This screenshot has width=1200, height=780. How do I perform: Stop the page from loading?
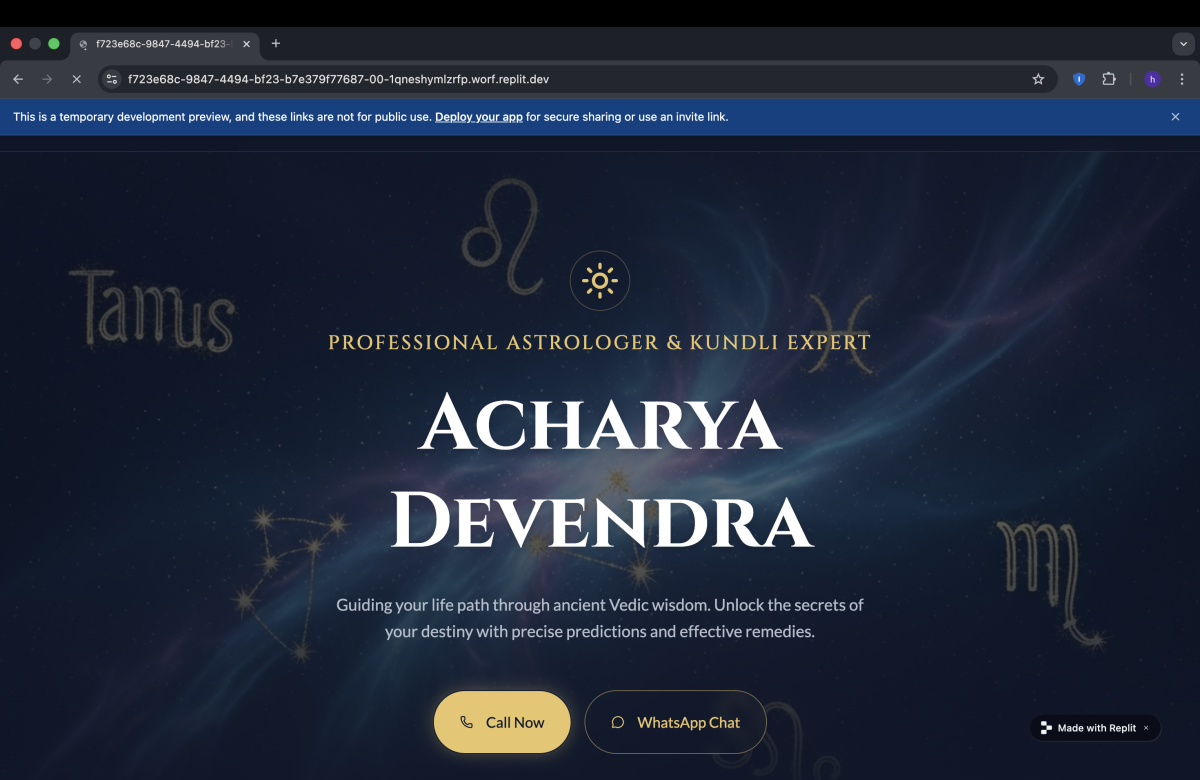pos(76,79)
